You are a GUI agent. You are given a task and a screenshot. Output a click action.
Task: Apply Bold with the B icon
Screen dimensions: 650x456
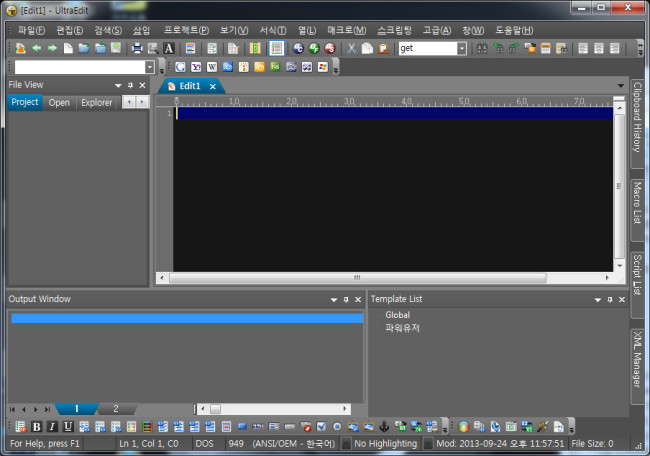pyautogui.click(x=37, y=427)
